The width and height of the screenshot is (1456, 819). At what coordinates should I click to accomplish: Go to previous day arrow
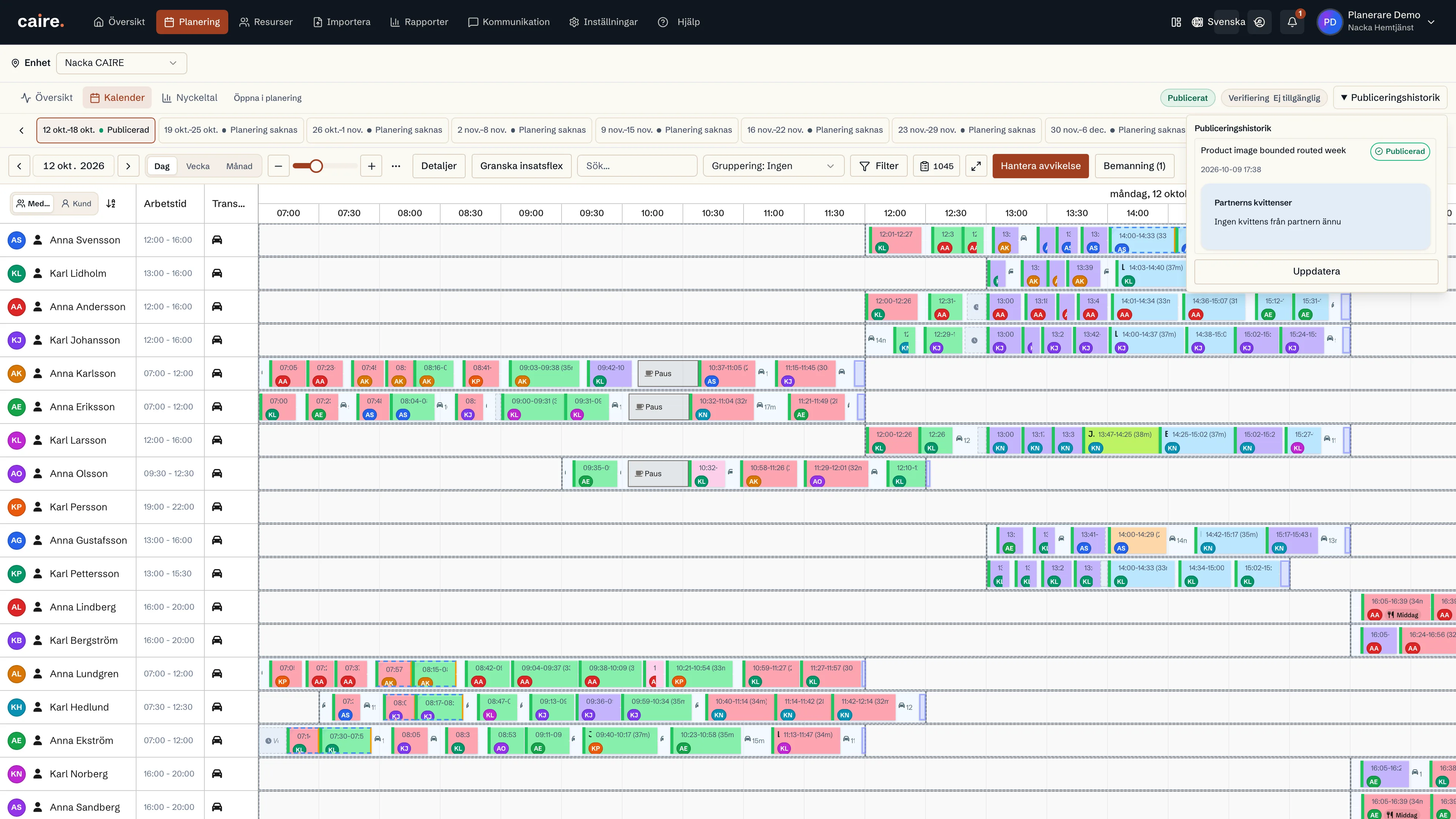[19, 166]
